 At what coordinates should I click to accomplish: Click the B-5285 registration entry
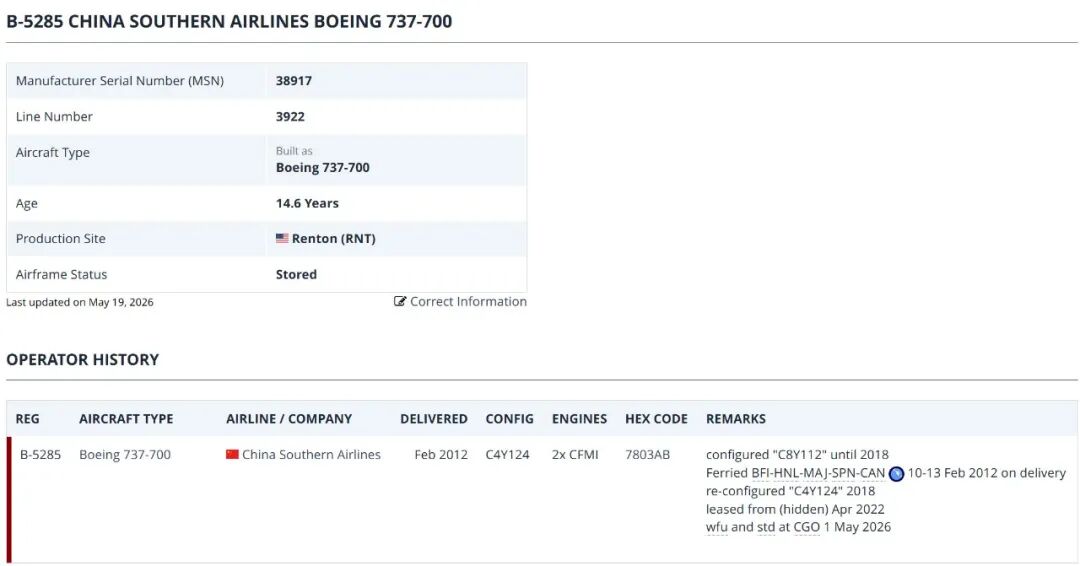pyautogui.click(x=40, y=454)
